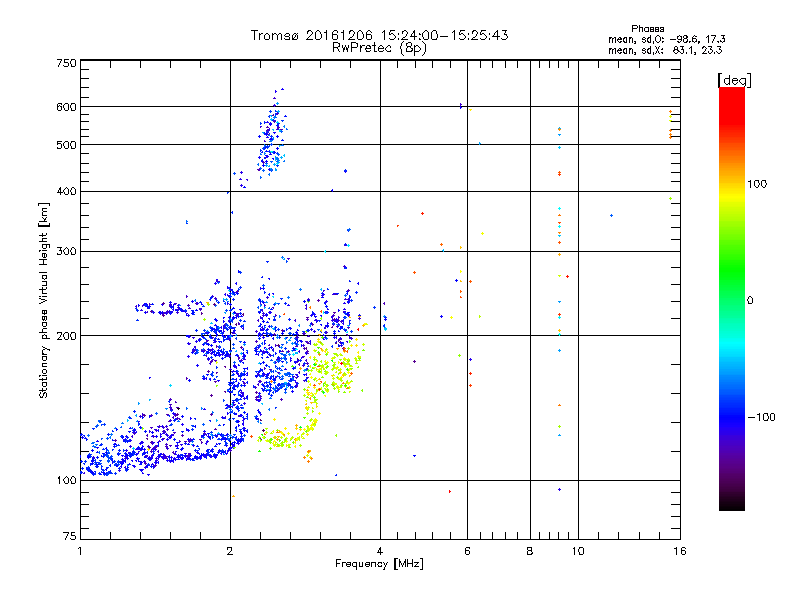Click the y-axis tick label '600'

pos(67,107)
